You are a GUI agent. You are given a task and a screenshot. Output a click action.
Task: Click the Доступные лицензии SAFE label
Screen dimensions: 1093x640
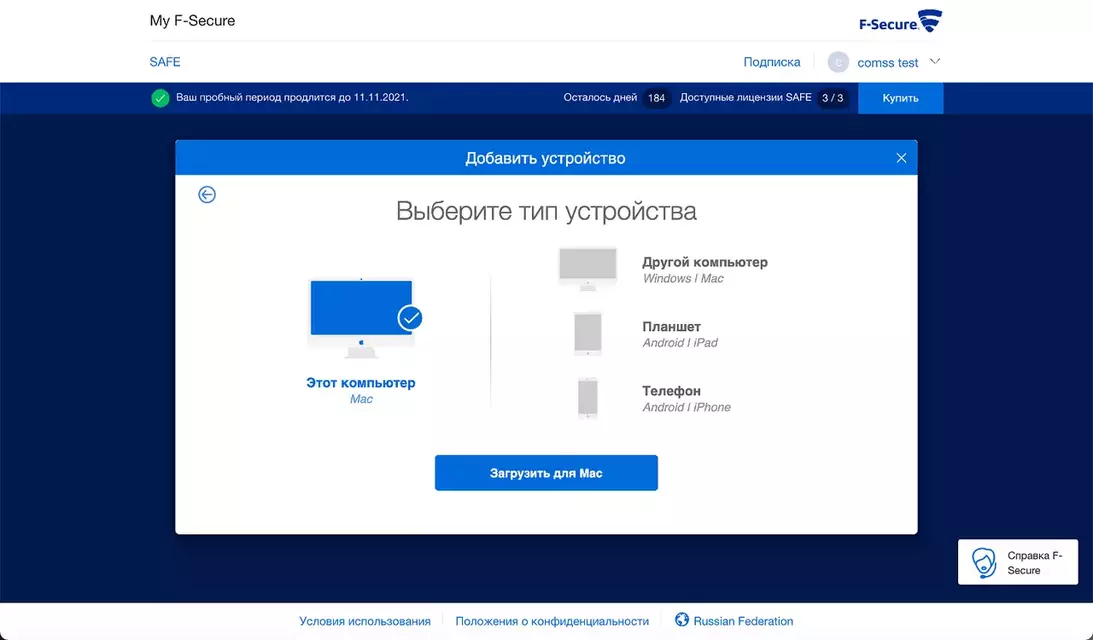[x=745, y=98]
